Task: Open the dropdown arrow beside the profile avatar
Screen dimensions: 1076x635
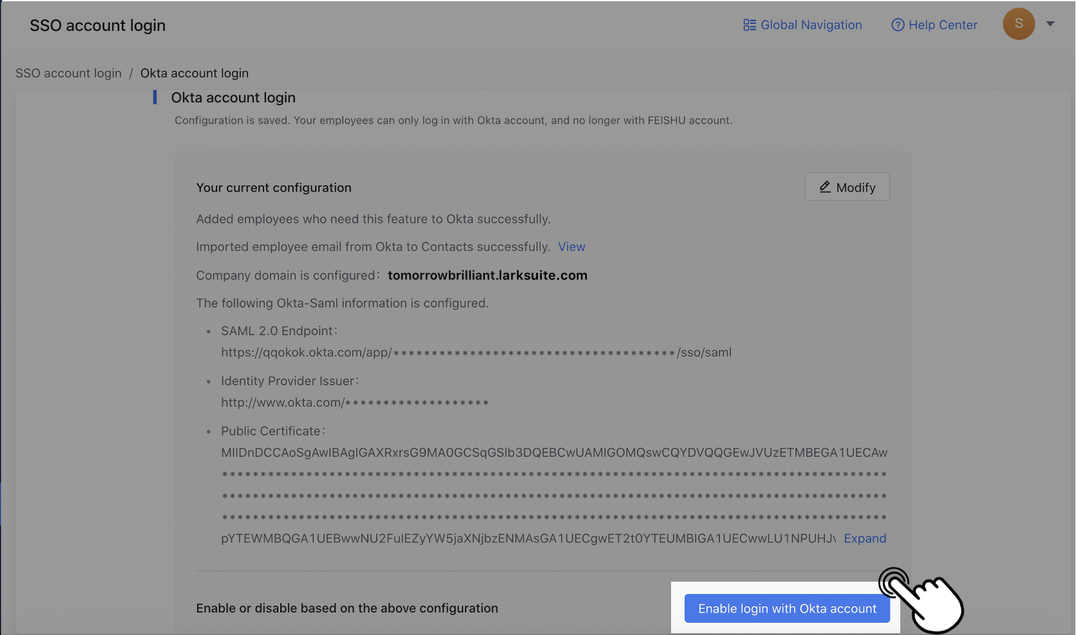Action: pos(1049,23)
